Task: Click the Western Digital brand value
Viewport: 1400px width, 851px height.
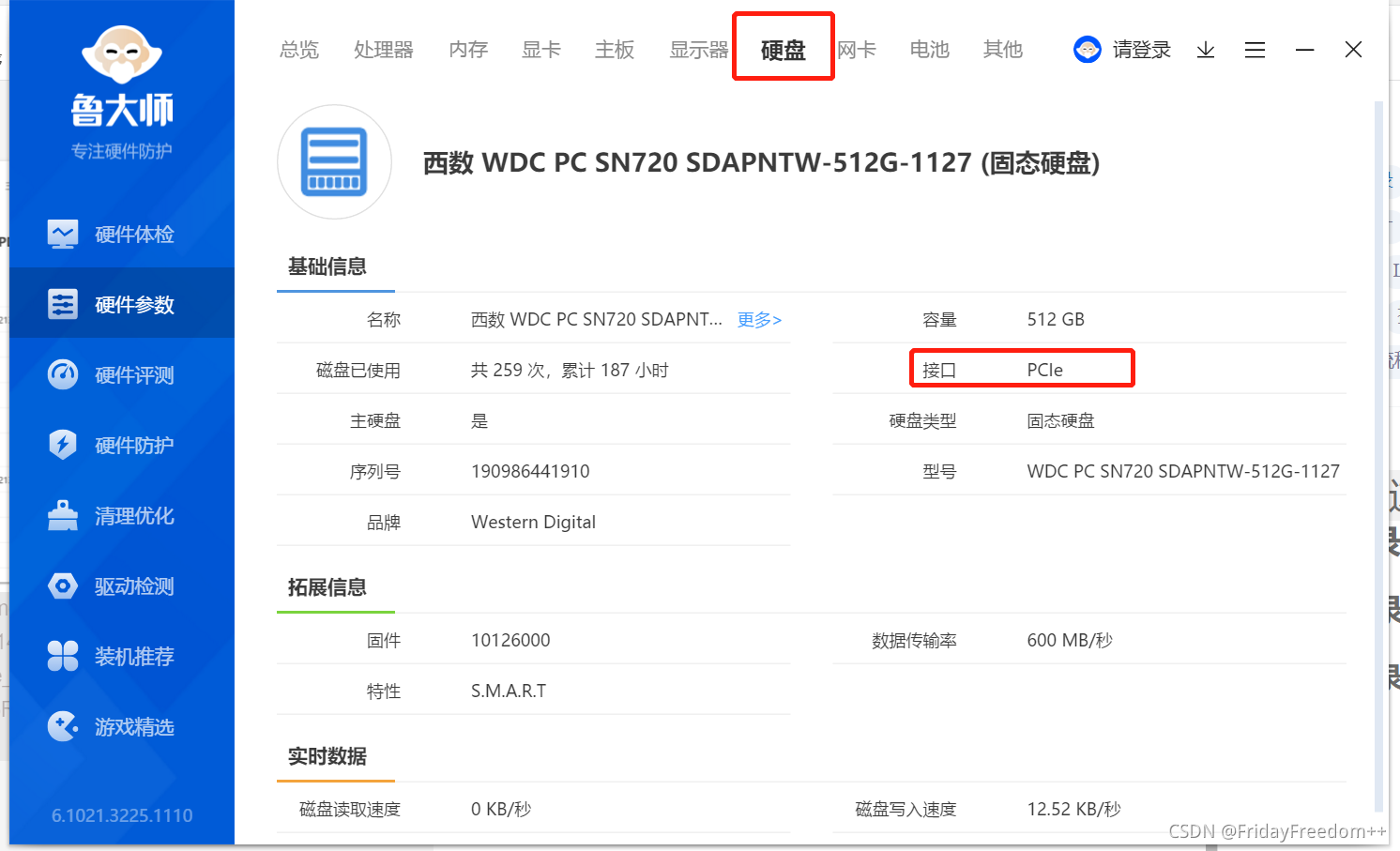Action: pos(533,522)
